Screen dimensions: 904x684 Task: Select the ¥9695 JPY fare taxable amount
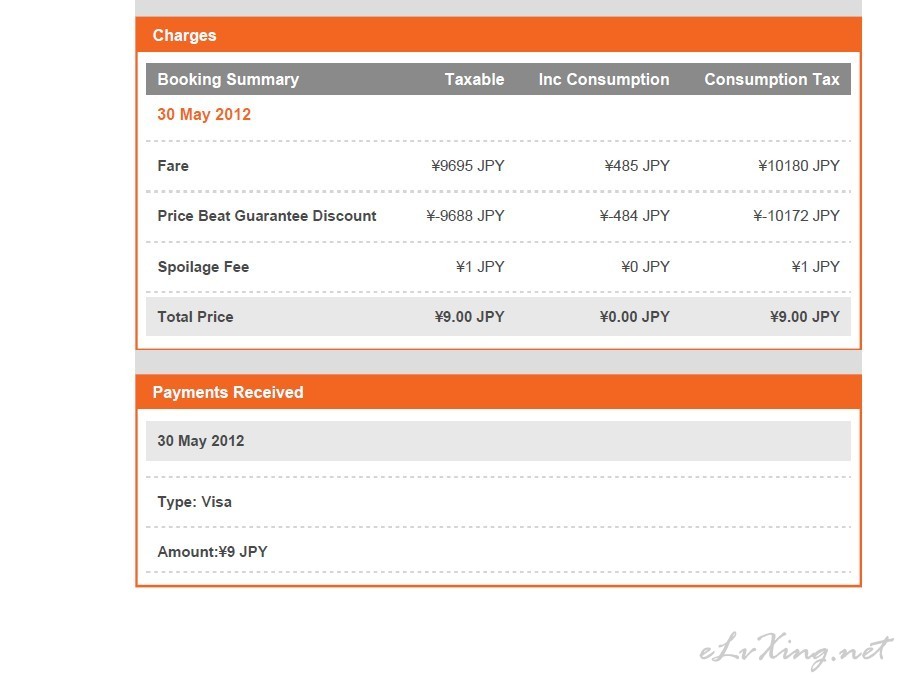468,166
